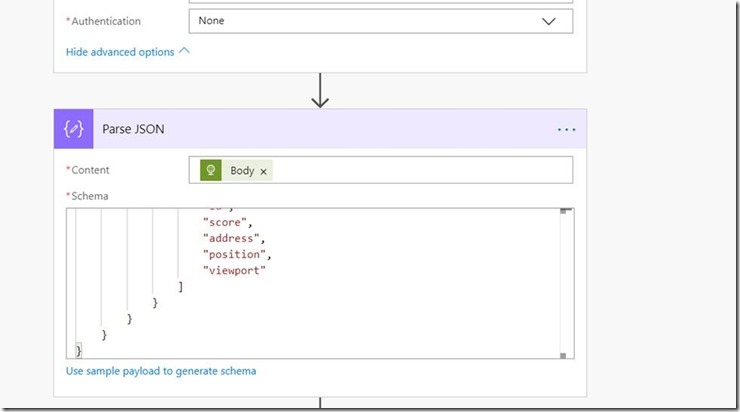Open the Authentication dropdown showing None
740x412 pixels.
[380, 21]
